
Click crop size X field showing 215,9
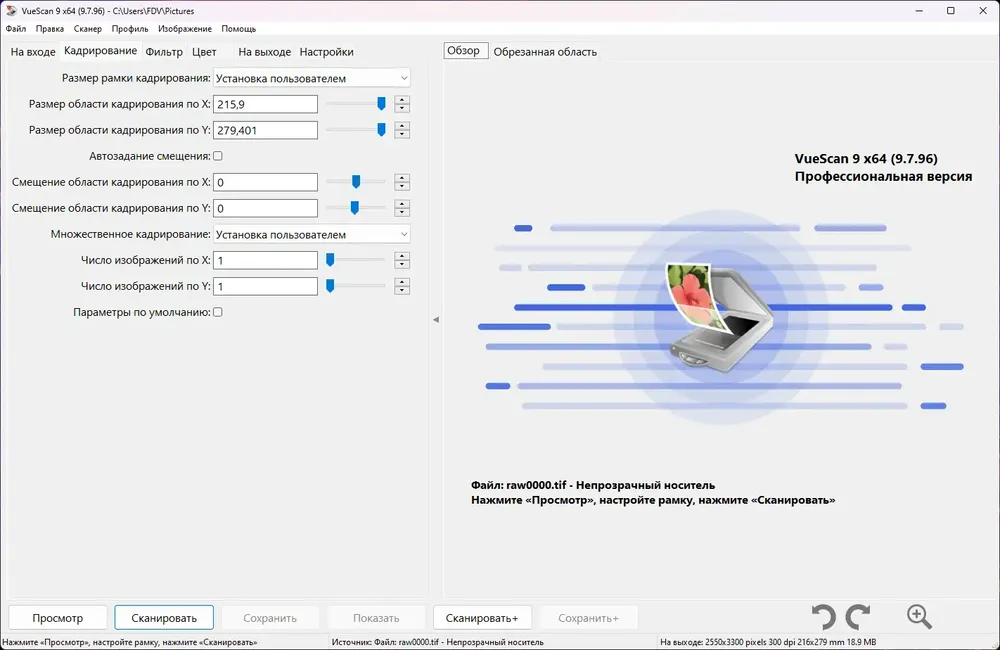click(x=265, y=104)
